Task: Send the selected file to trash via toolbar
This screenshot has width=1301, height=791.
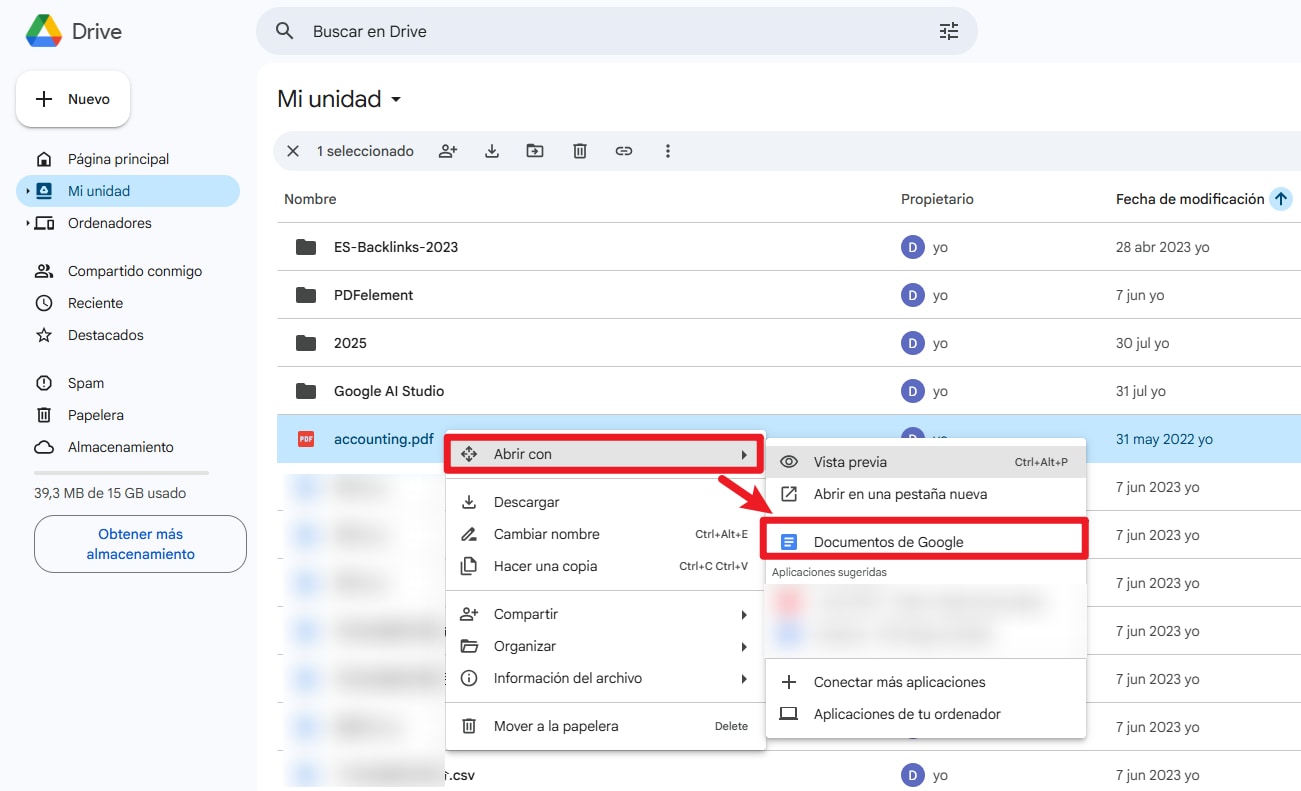Action: [579, 150]
